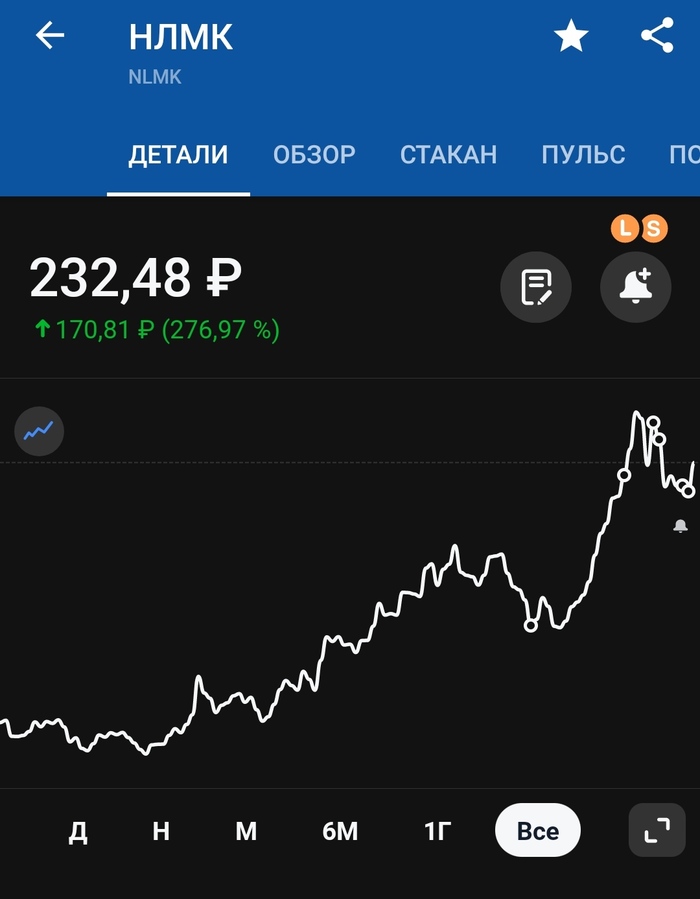Open the notes icon button

click(x=536, y=287)
